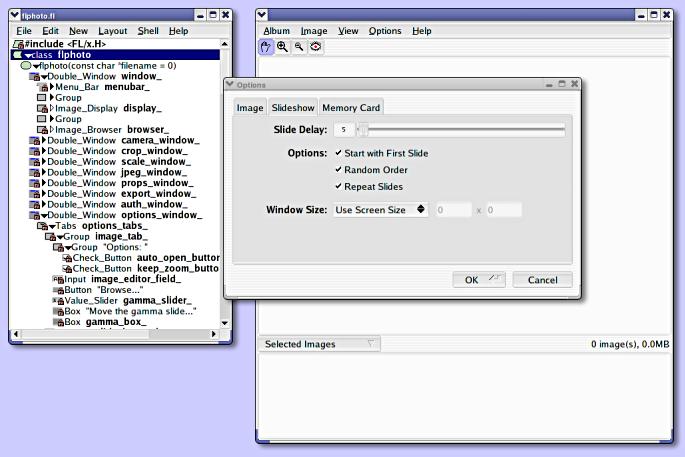Uncheck Repeat Slides option
The image size is (685, 457).
tap(338, 186)
